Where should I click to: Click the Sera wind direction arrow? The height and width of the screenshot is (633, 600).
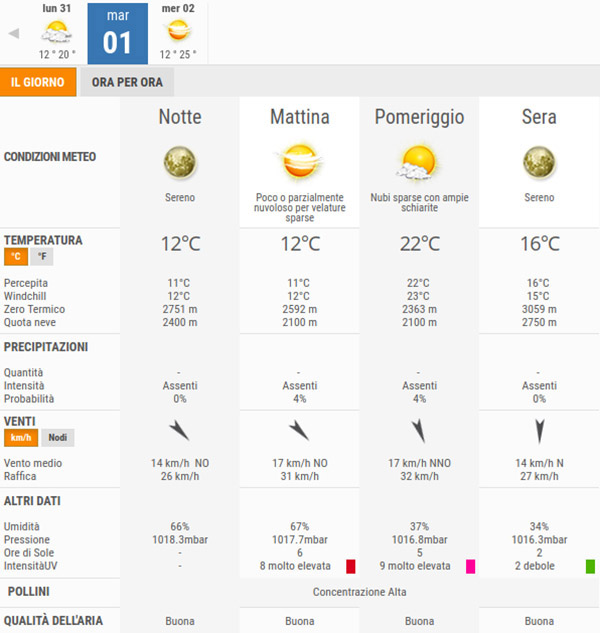[x=539, y=431]
